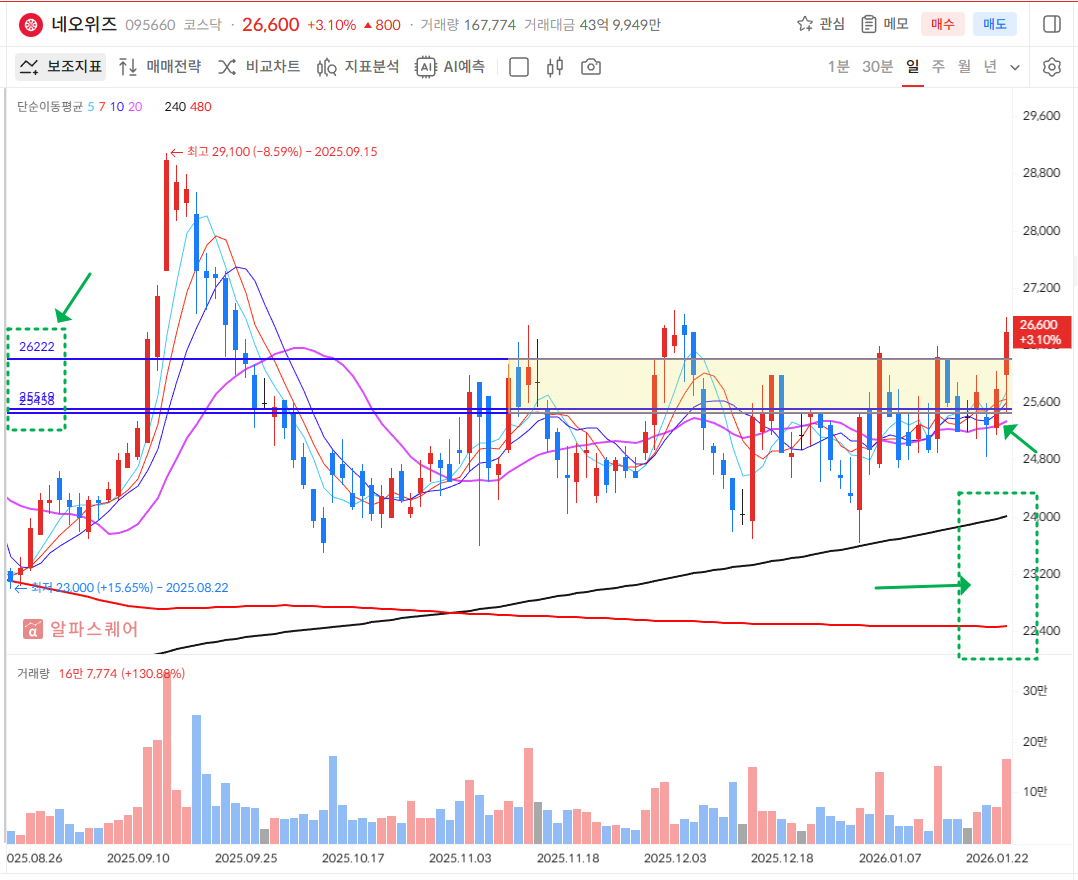
Task: Expand the timeframe chevron dropdown
Action: (x=1015, y=67)
